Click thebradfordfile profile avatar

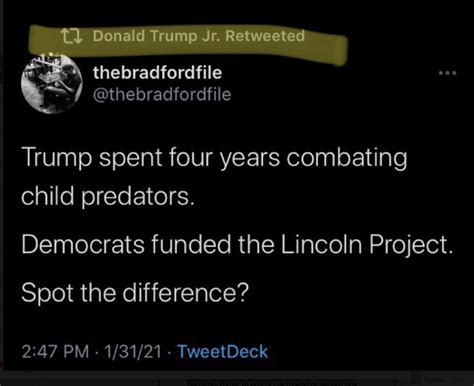click(52, 84)
